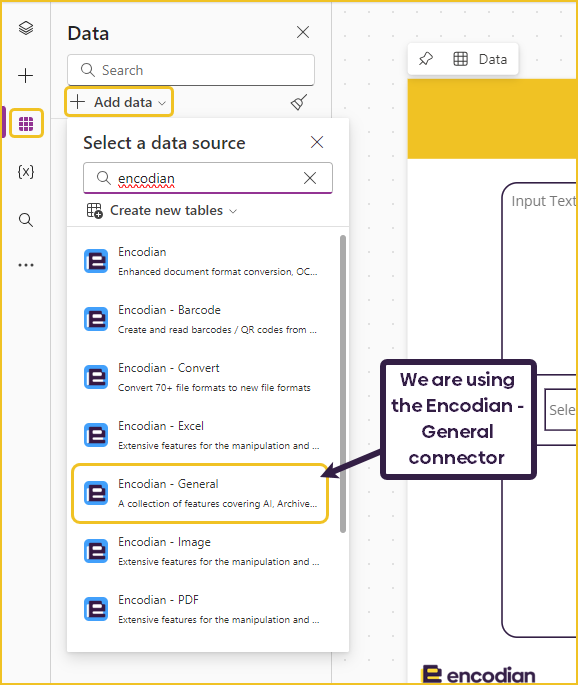Open the Data grid icon in sidebar
This screenshot has width=578, height=685.
point(26,124)
